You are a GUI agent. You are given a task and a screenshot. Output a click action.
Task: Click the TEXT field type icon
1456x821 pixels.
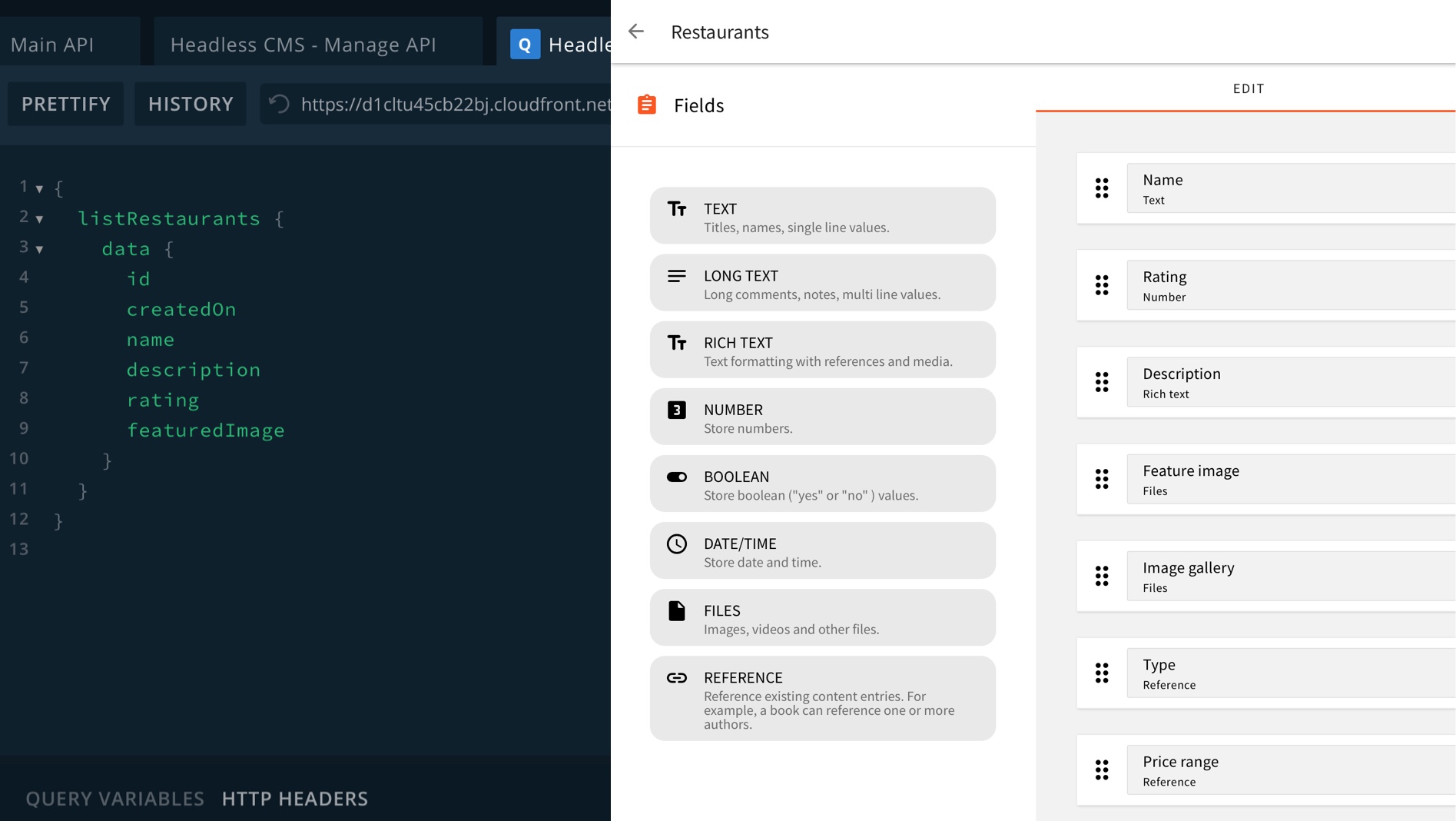point(677,208)
